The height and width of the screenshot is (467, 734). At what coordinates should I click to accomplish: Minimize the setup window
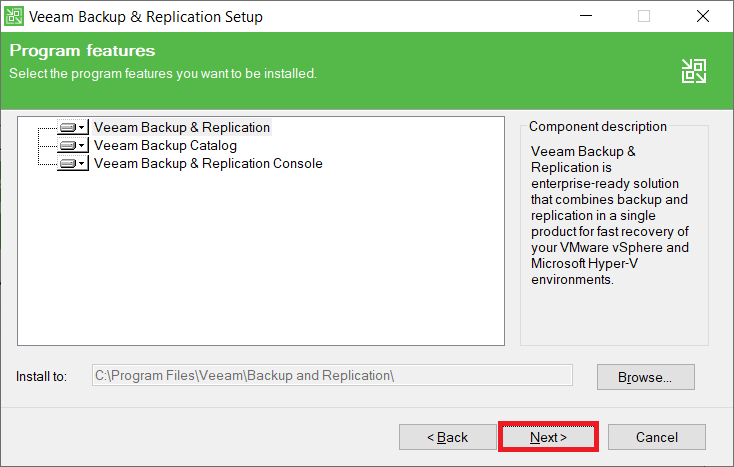585,17
